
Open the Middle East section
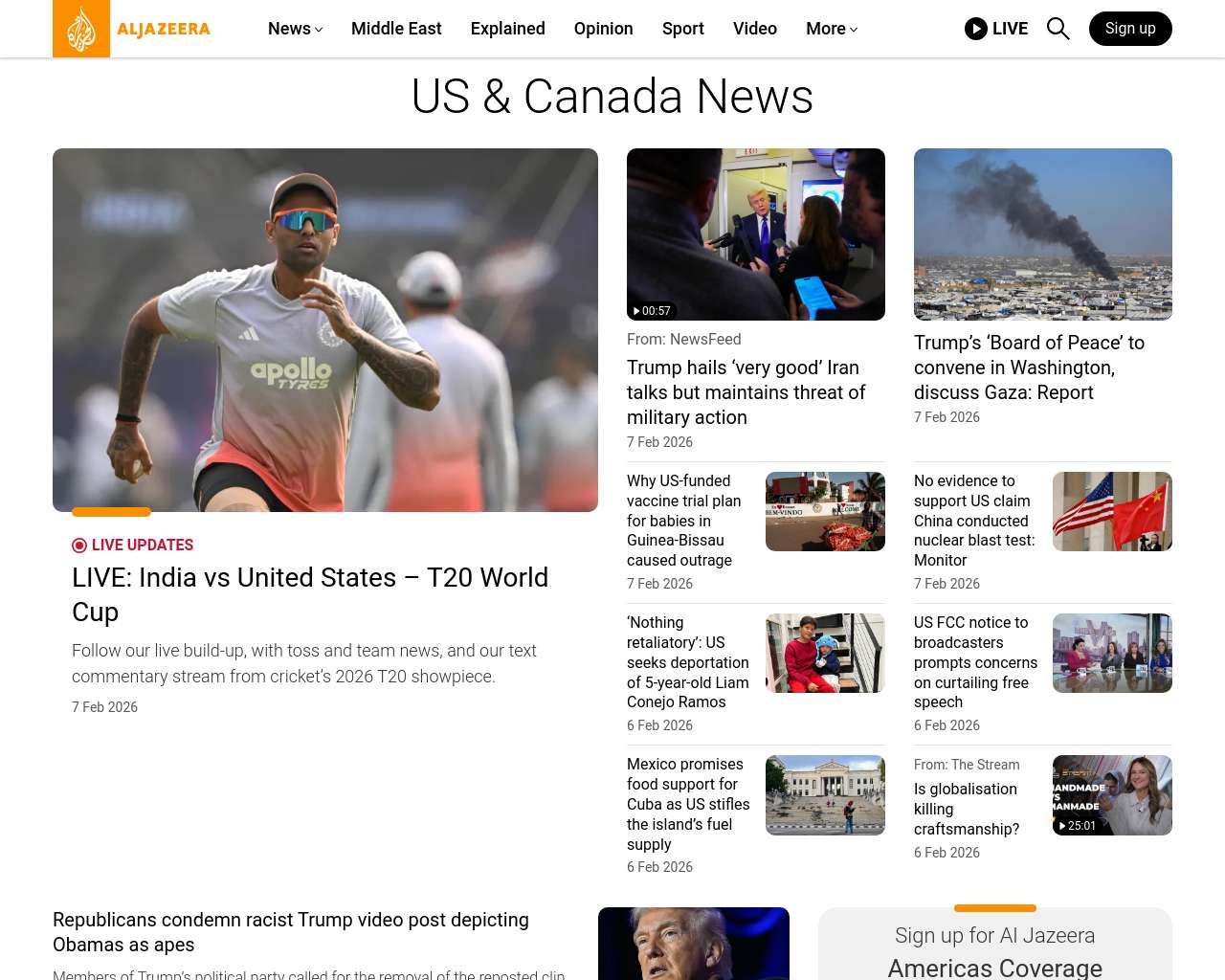pos(396,29)
